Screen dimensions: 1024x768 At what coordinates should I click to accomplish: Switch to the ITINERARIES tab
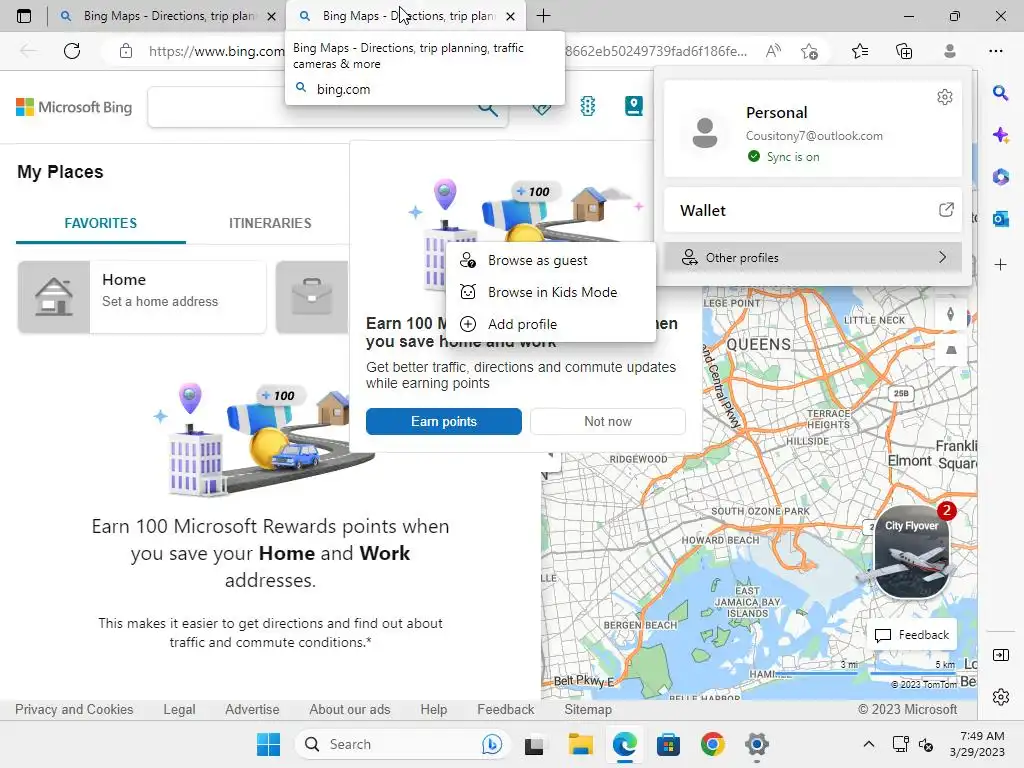tap(270, 223)
